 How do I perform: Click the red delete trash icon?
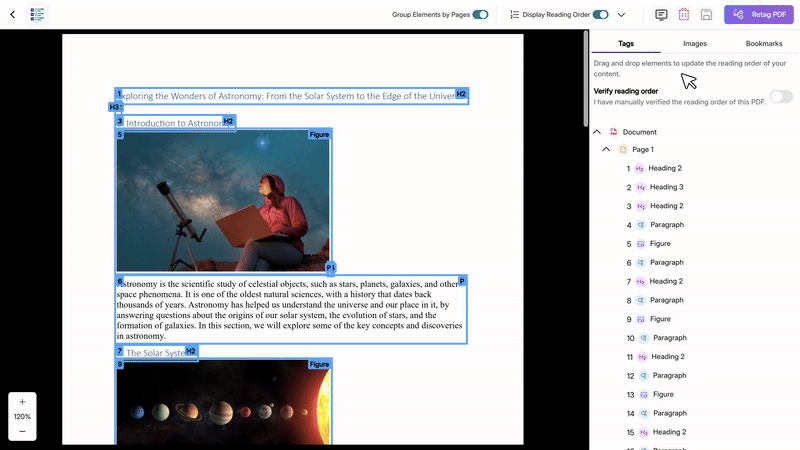684,15
